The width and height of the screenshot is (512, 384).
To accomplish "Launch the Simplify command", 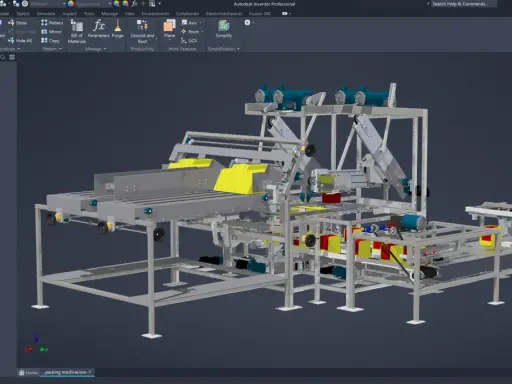I will 224,29.
